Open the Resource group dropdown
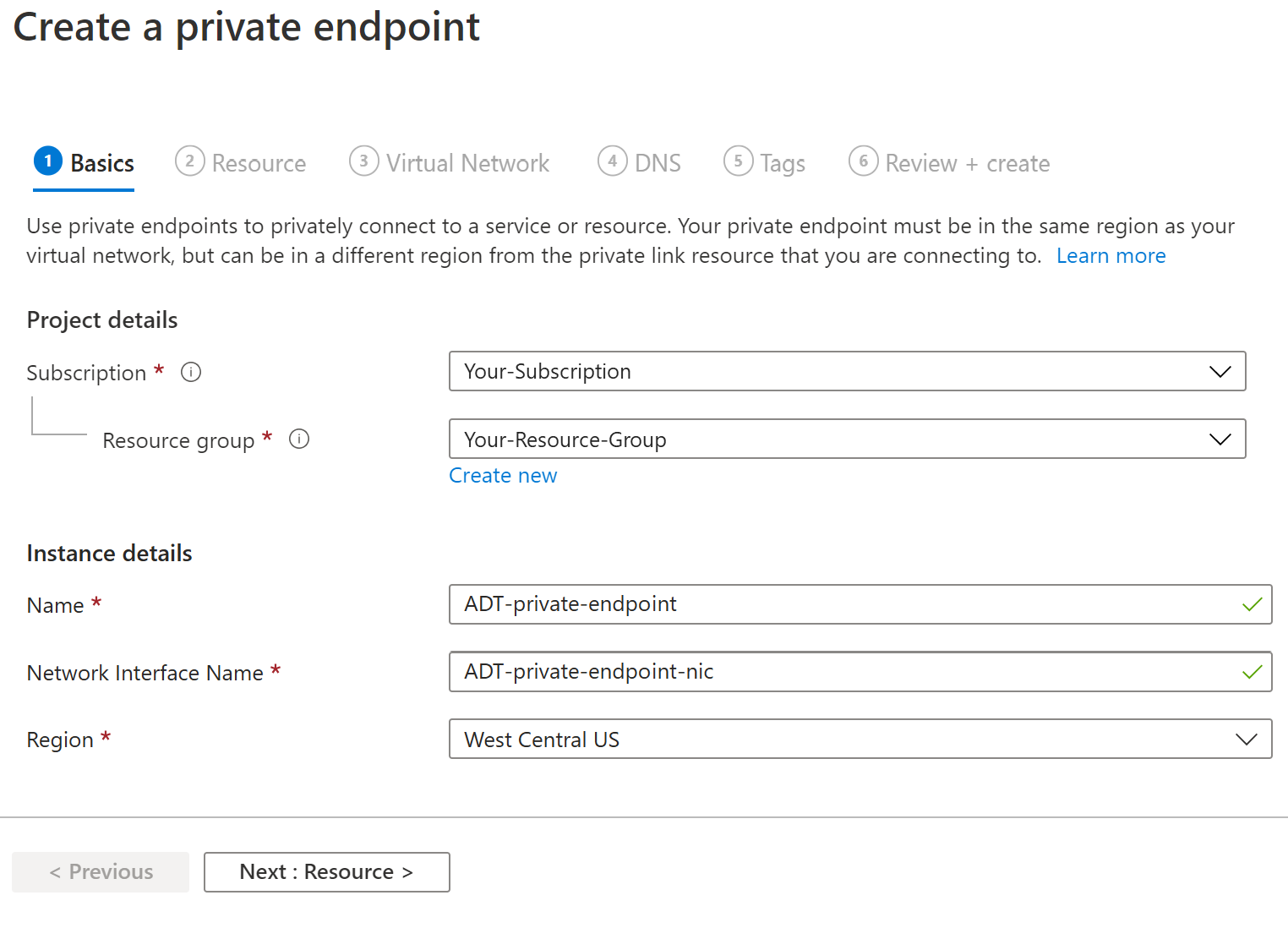Viewport: 1288px width, 928px height. [847, 439]
